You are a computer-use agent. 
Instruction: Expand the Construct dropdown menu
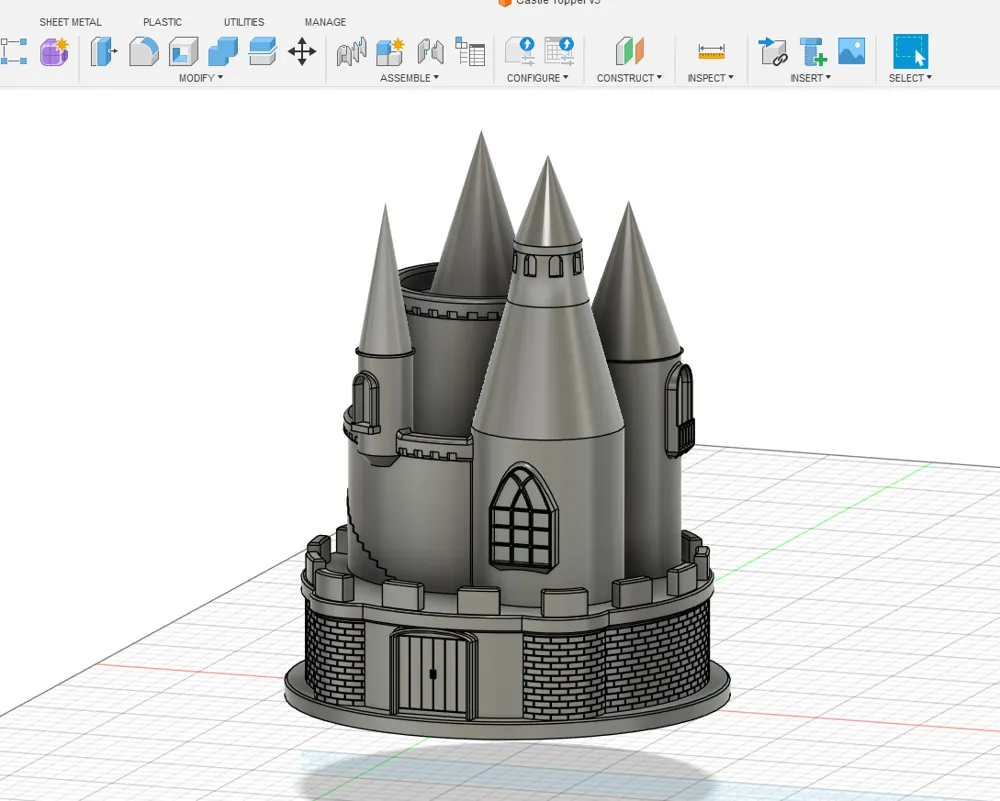click(629, 78)
